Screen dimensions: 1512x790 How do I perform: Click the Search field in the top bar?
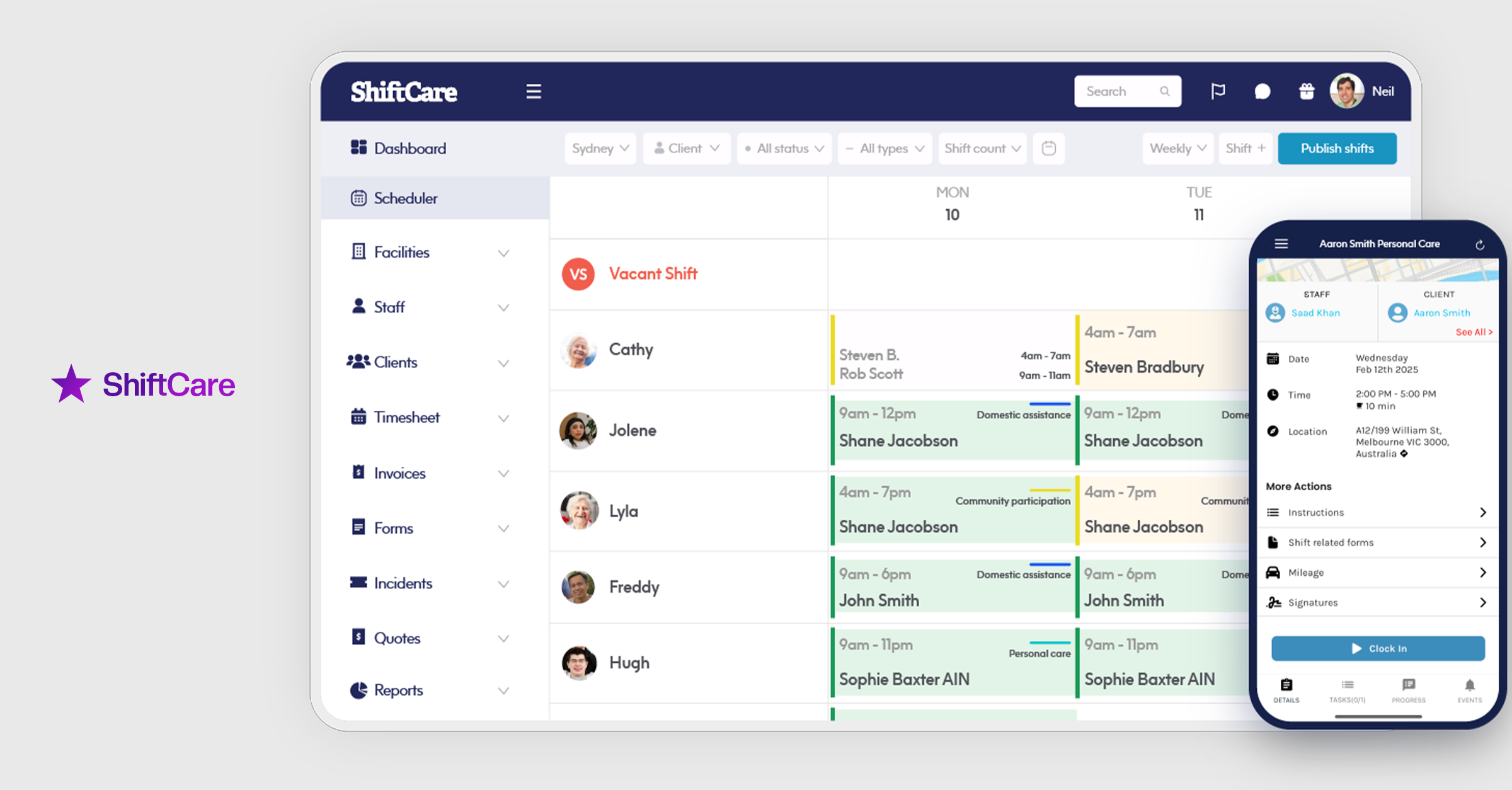[1127, 91]
